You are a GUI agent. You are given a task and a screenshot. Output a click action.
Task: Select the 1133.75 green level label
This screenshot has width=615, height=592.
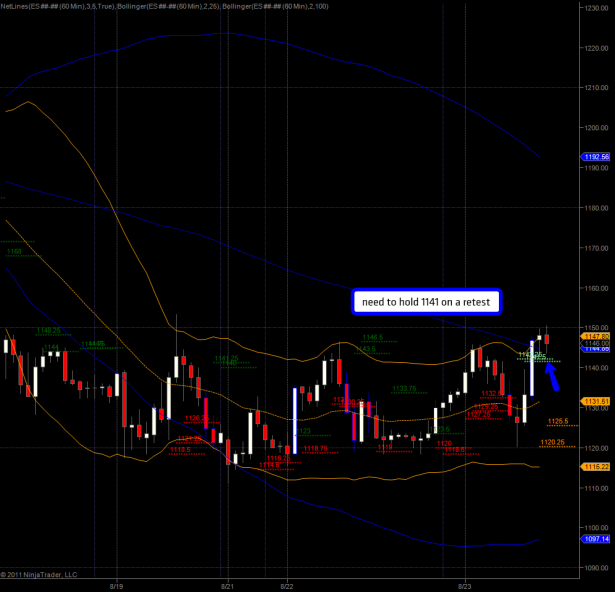point(404,388)
